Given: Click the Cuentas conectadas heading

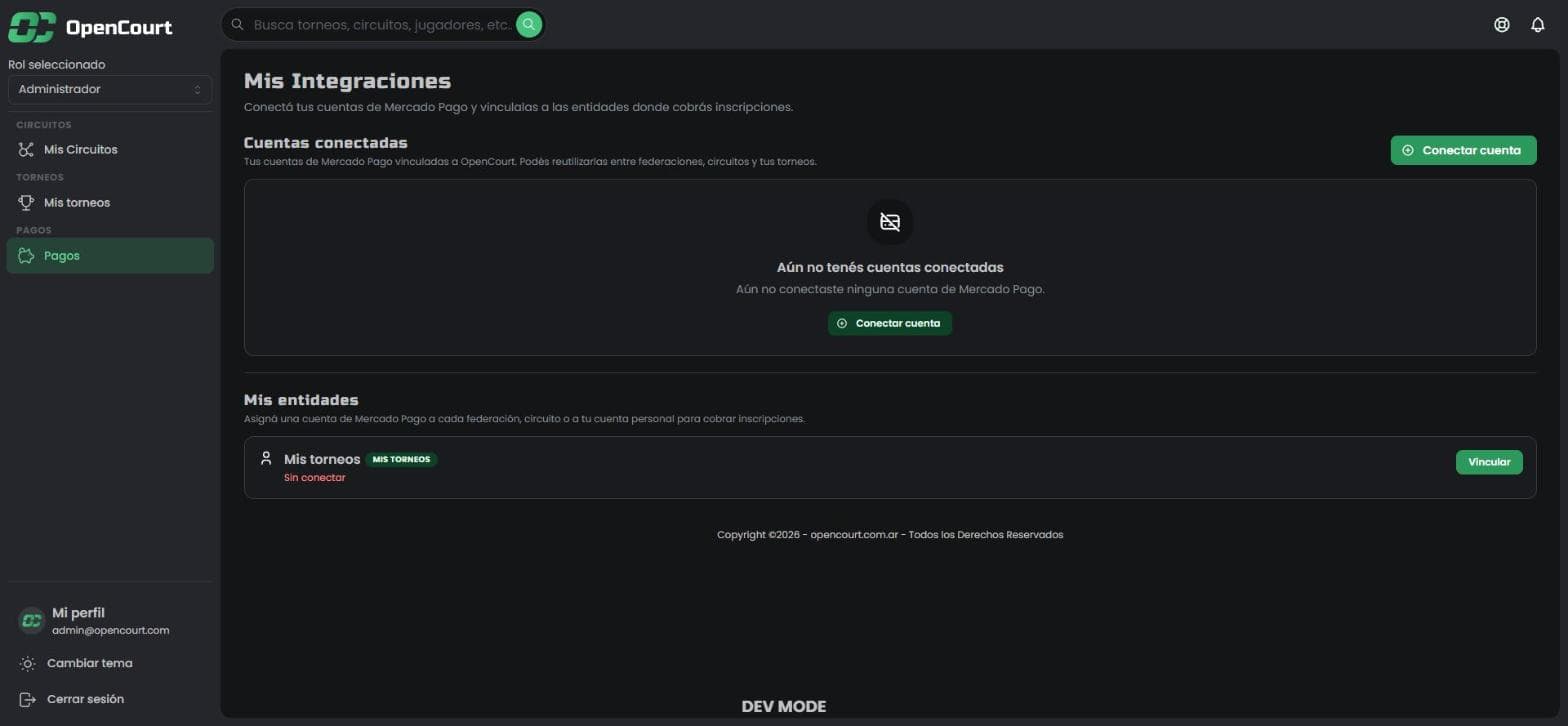Looking at the screenshot, I should [326, 143].
